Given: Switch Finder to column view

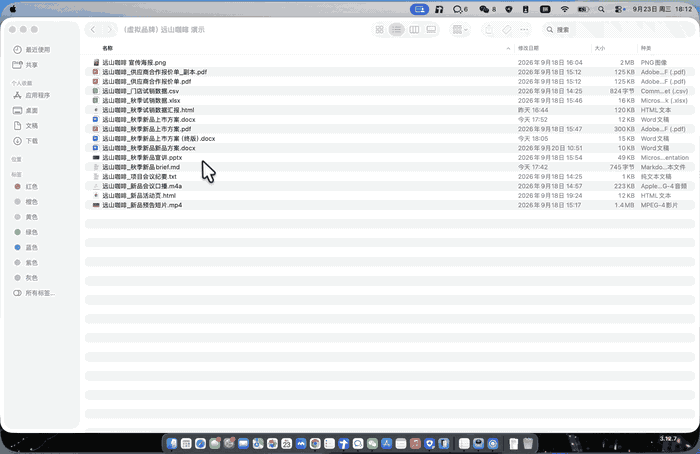Looking at the screenshot, I should pyautogui.click(x=414, y=29).
